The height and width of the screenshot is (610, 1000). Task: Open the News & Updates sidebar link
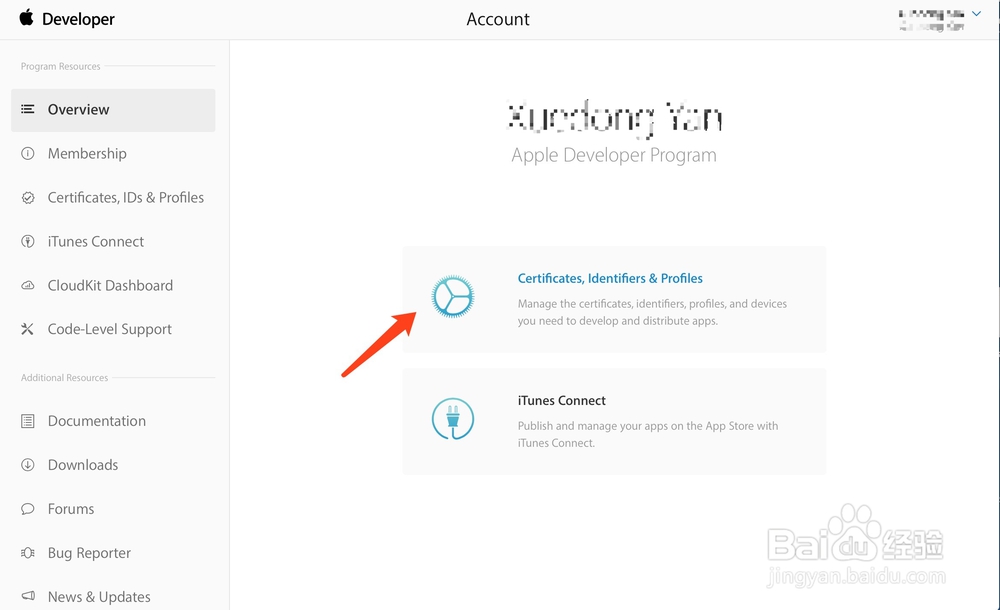coord(99,597)
